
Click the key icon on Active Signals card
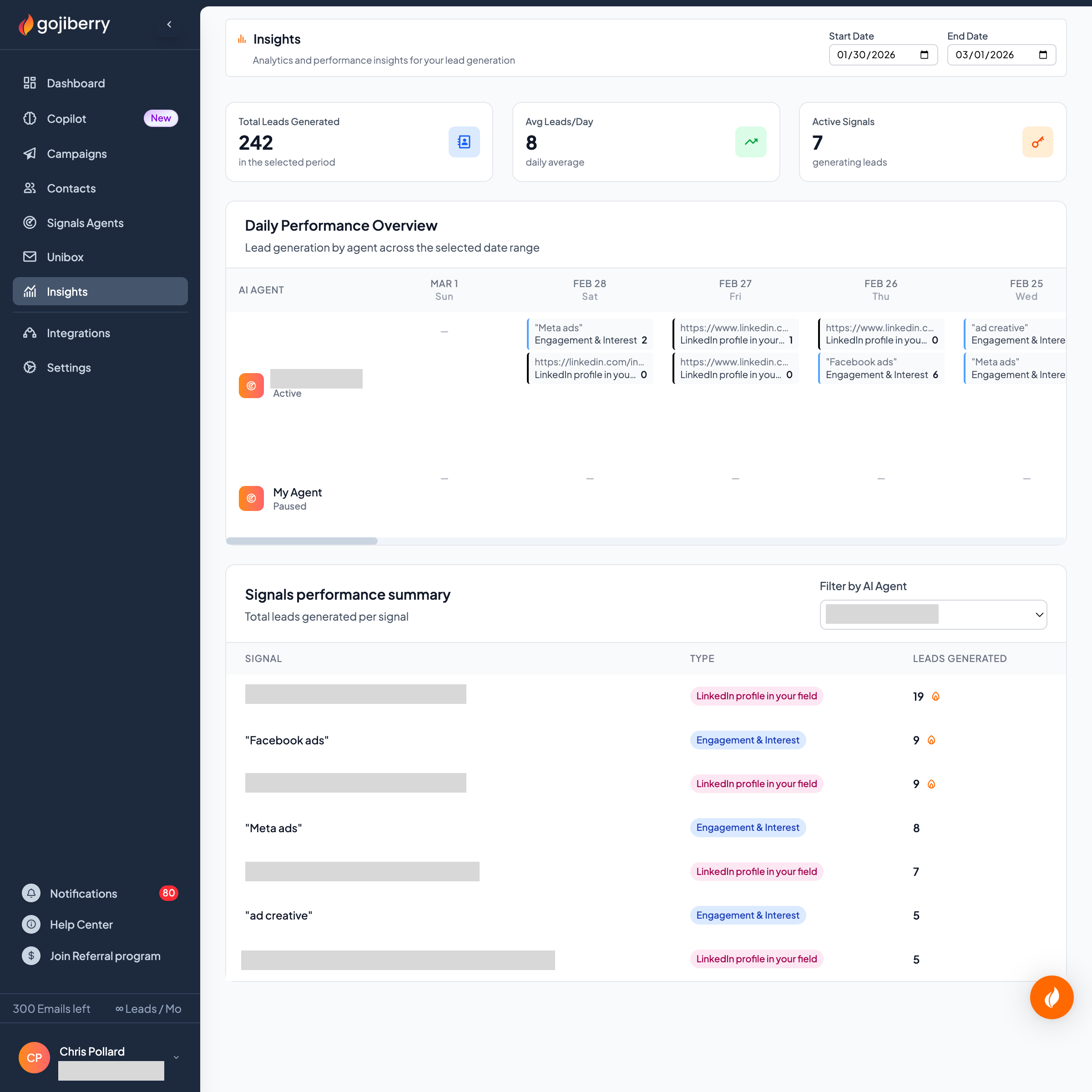point(1038,142)
